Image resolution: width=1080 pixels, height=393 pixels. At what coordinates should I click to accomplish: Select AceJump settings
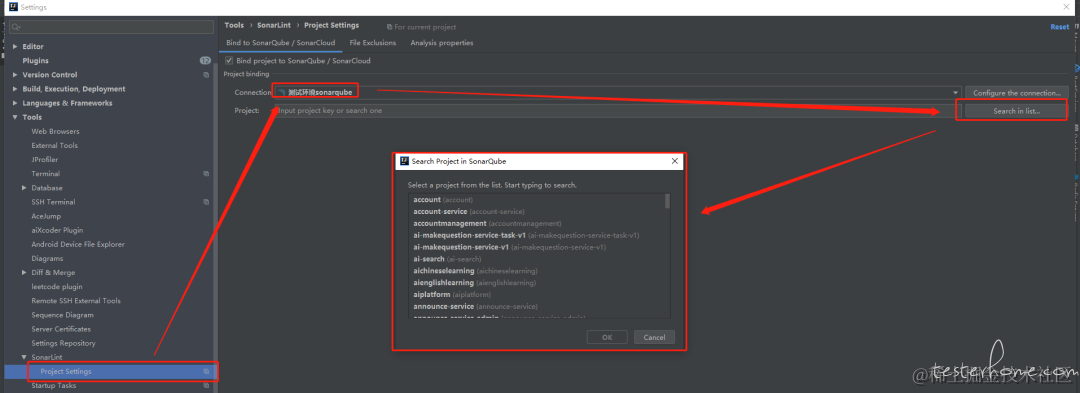46,216
